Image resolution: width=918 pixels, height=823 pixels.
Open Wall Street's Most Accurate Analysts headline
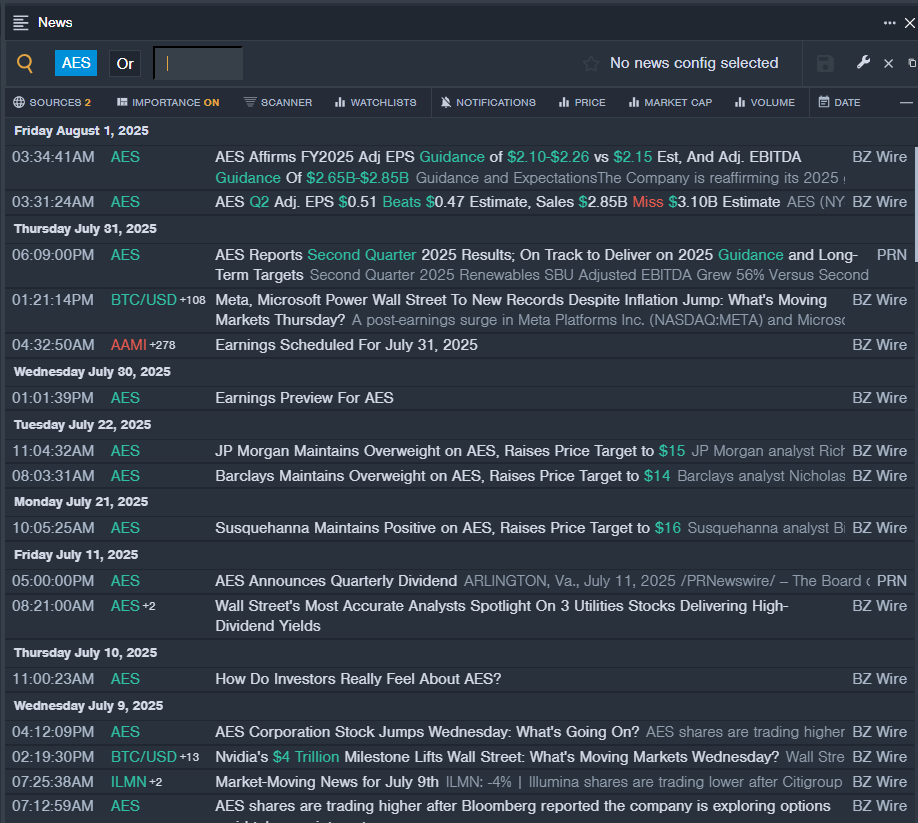(x=502, y=616)
